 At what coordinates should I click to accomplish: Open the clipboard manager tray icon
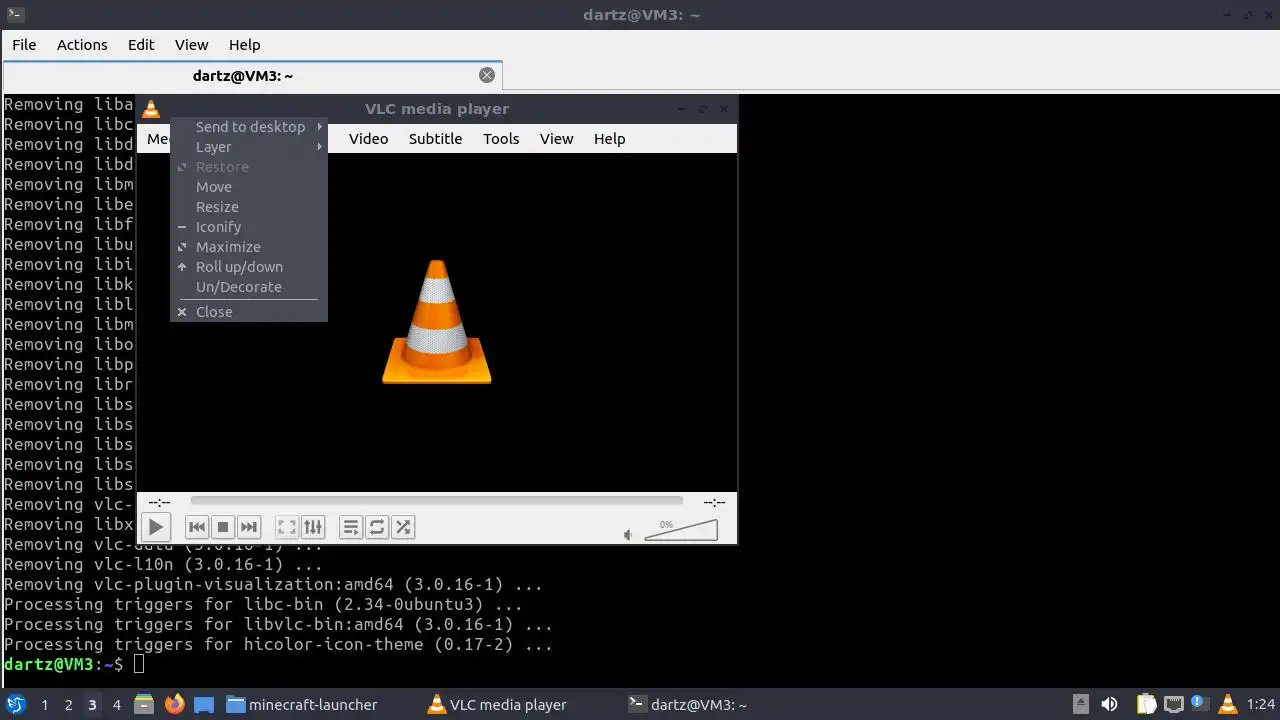[1146, 704]
